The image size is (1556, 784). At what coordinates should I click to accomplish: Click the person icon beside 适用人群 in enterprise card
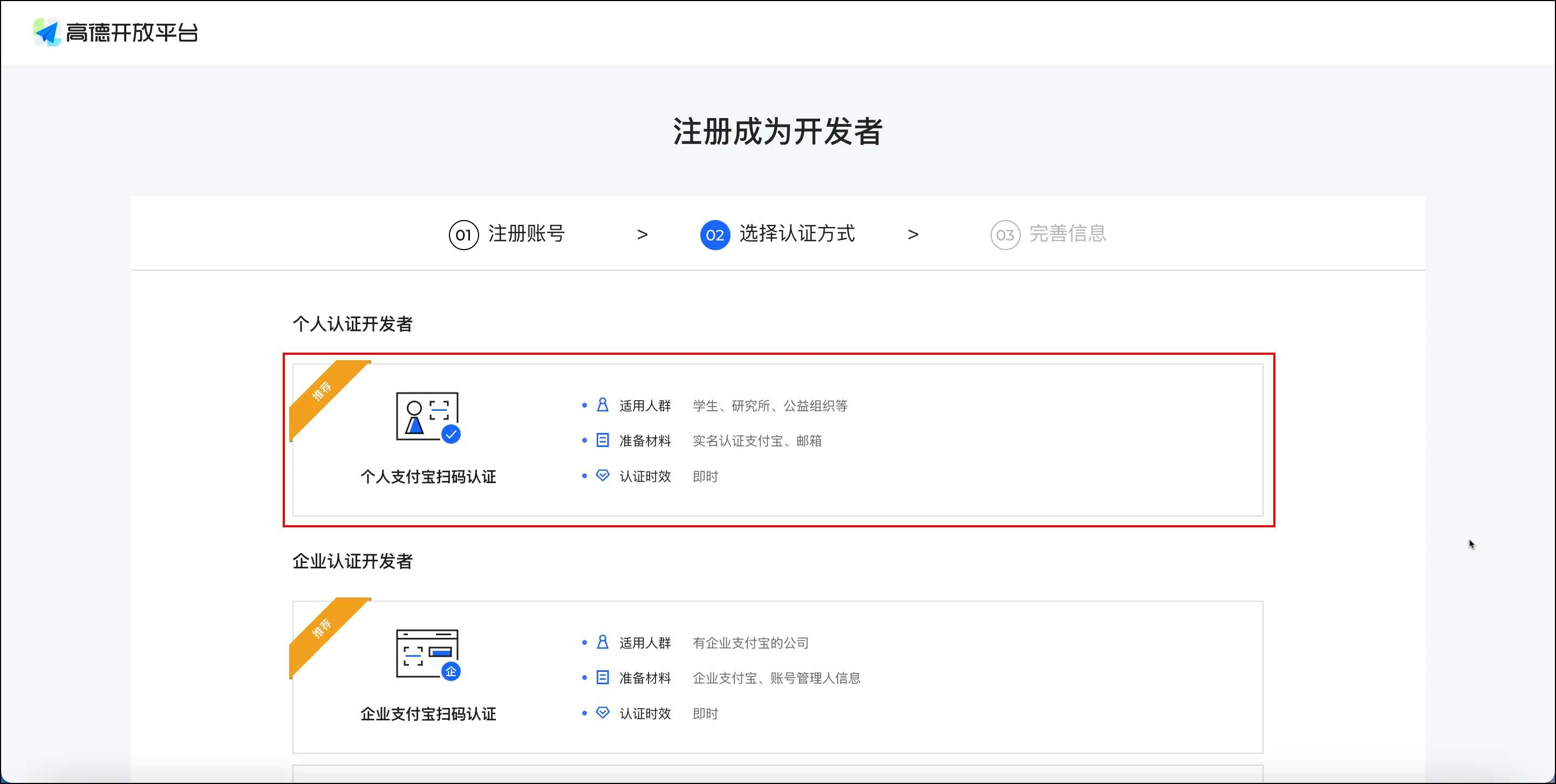[x=602, y=642]
